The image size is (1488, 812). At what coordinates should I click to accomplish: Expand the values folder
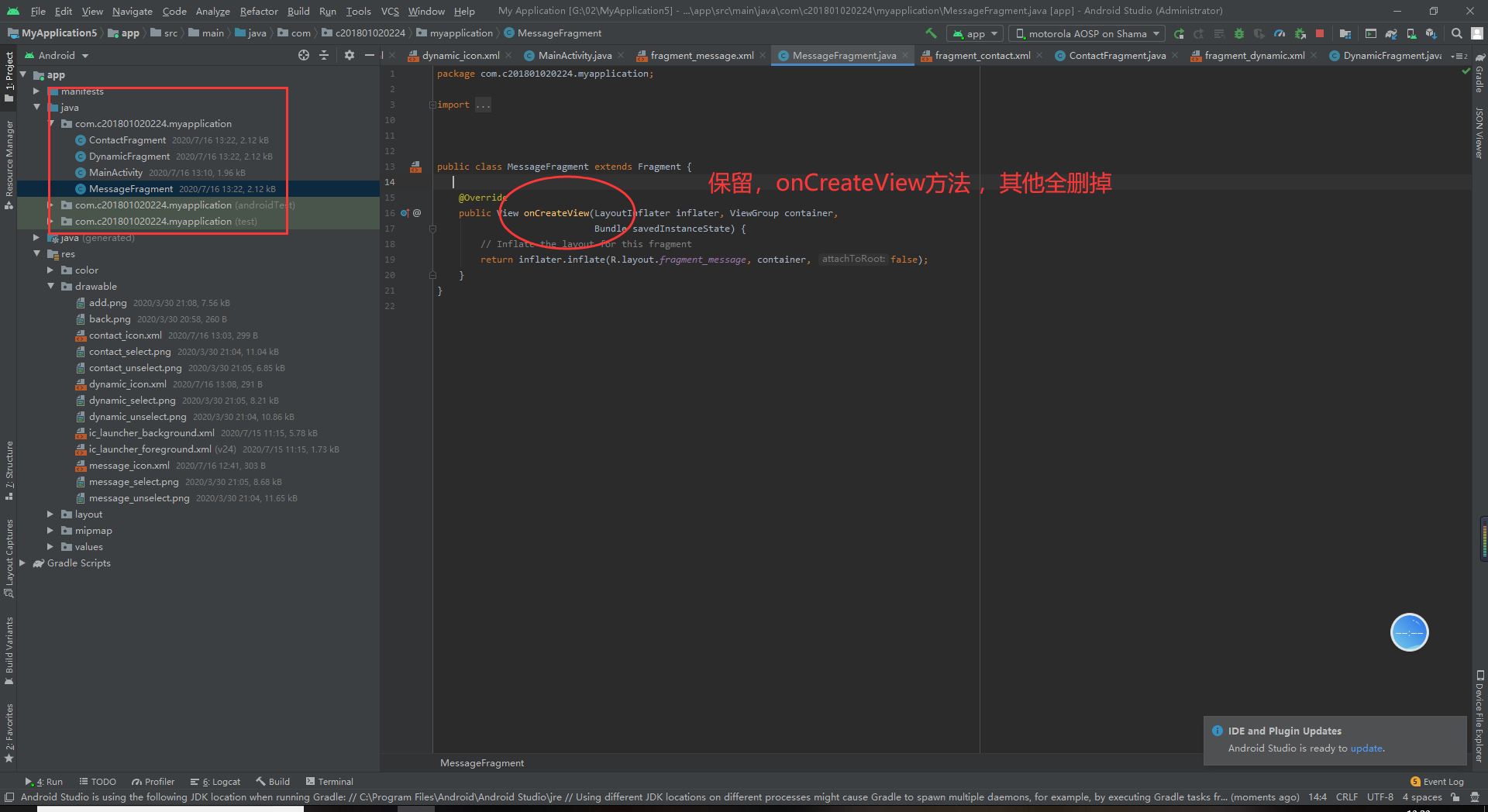[x=50, y=547]
